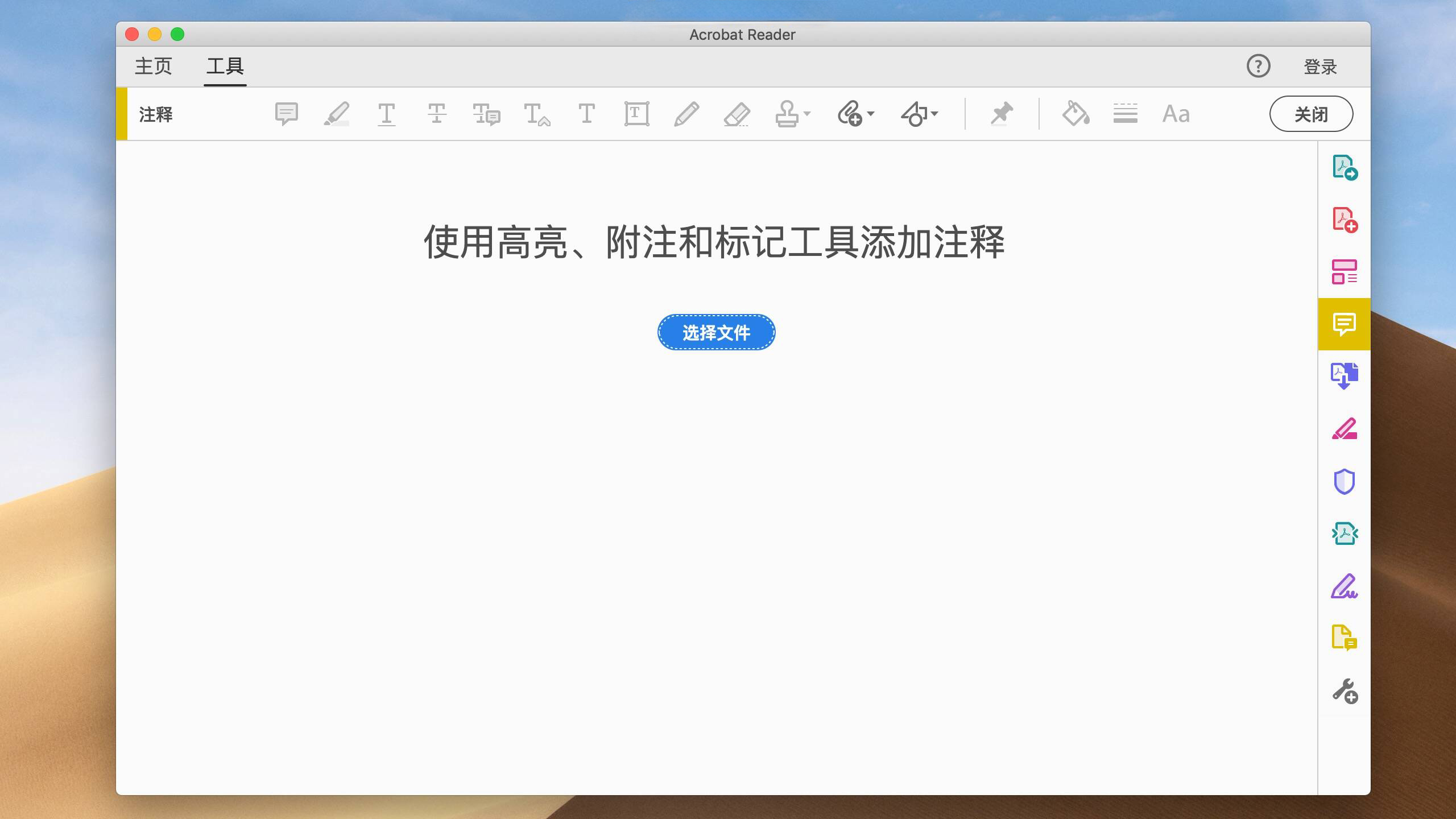Click the 工具 tab
The width and height of the screenshot is (1456, 819).
[225, 67]
